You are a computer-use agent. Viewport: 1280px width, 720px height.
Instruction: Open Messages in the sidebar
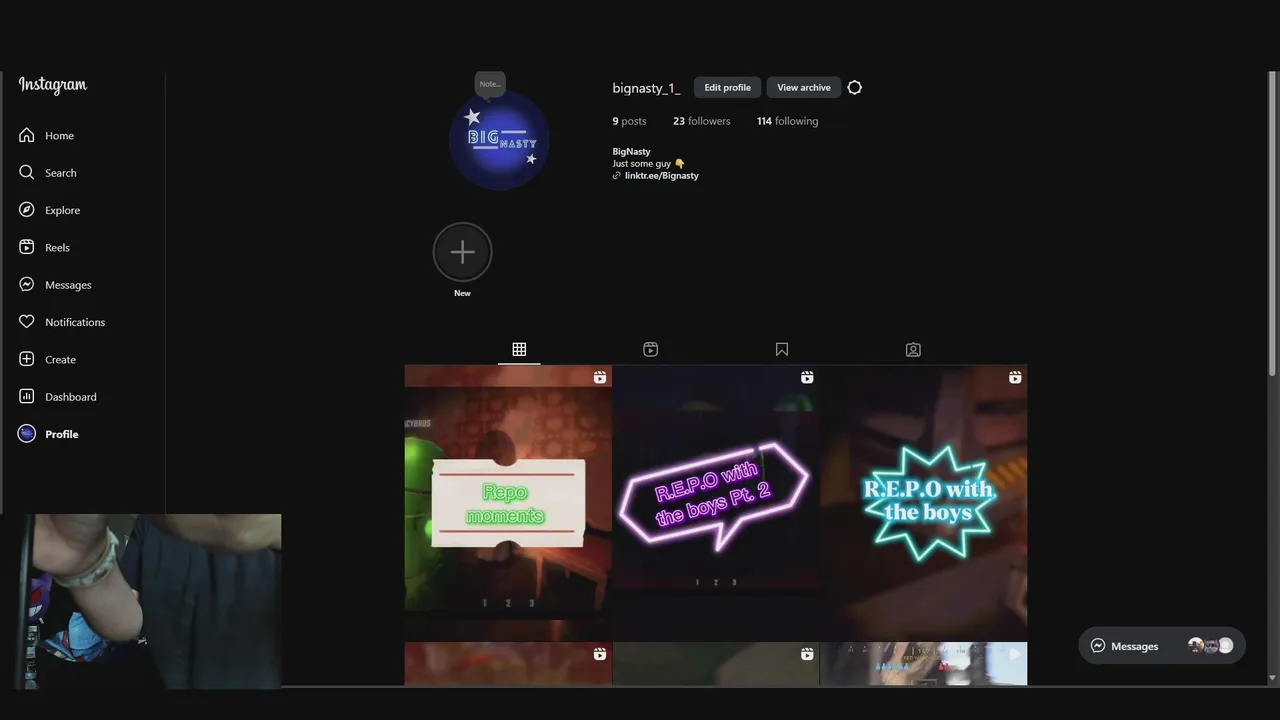point(55,285)
